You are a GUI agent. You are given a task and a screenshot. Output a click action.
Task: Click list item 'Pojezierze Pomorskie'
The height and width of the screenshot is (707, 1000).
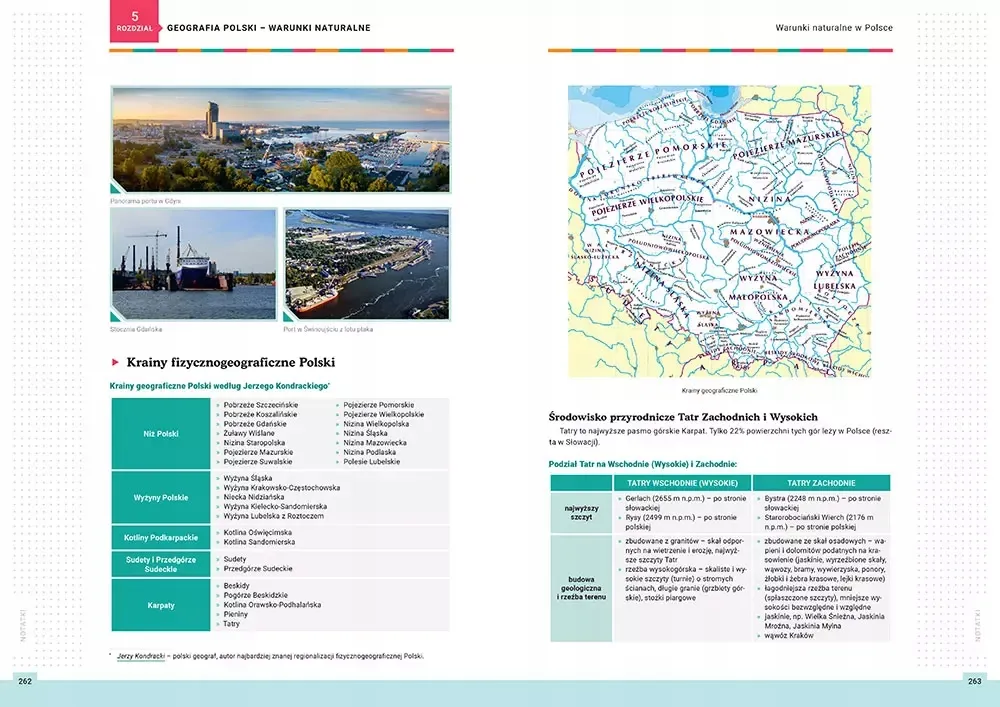click(x=378, y=405)
